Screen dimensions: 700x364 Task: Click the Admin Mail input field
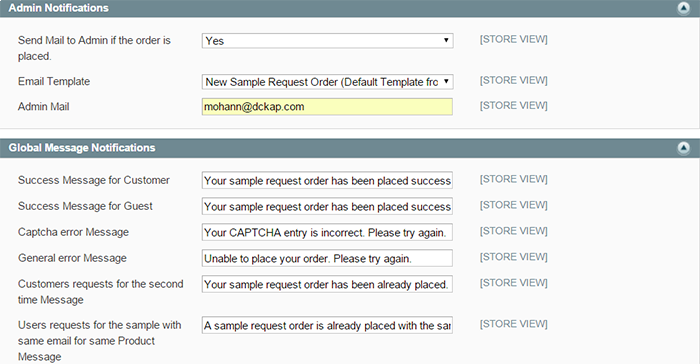click(327, 107)
